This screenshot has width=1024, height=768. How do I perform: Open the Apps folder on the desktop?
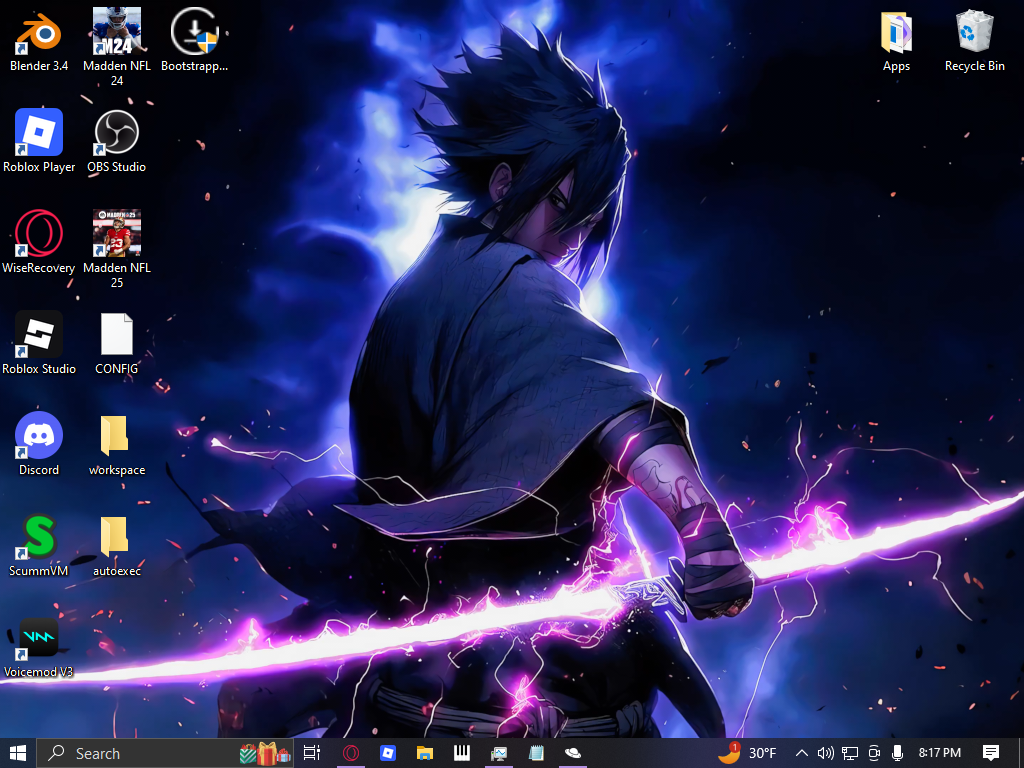pos(896,40)
